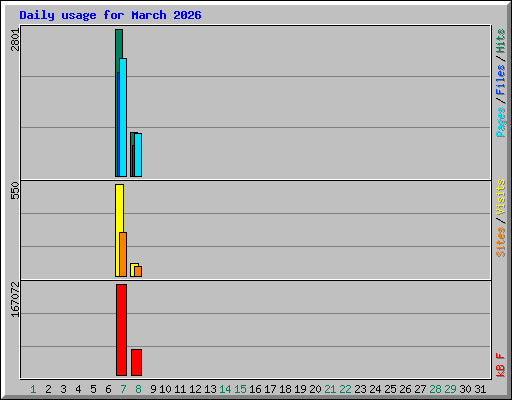Click day 31 on the x-axis
Image resolution: width=512 pixels, height=400 pixels.
tap(480, 389)
